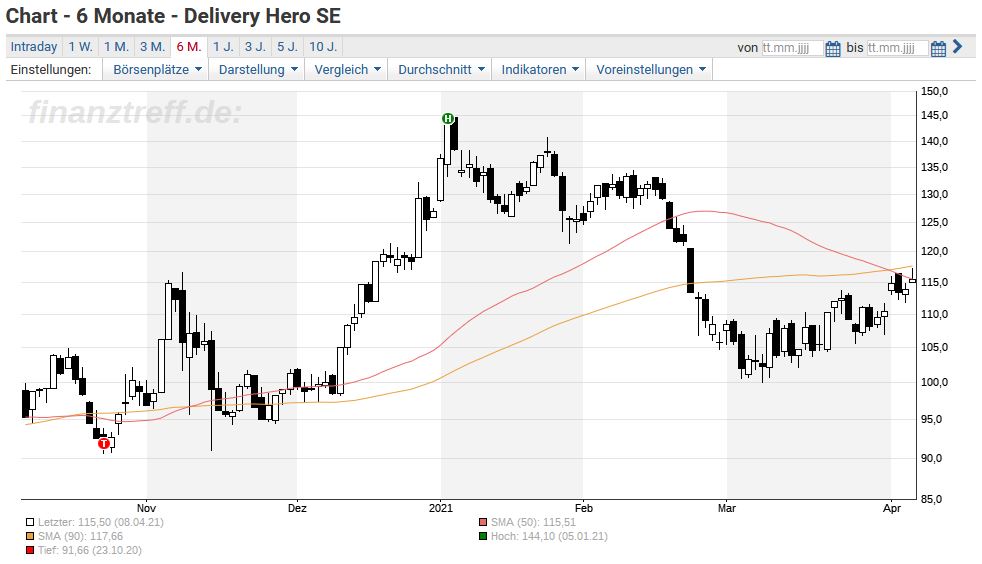Click the green Hoch legend swatch

pos(482,536)
